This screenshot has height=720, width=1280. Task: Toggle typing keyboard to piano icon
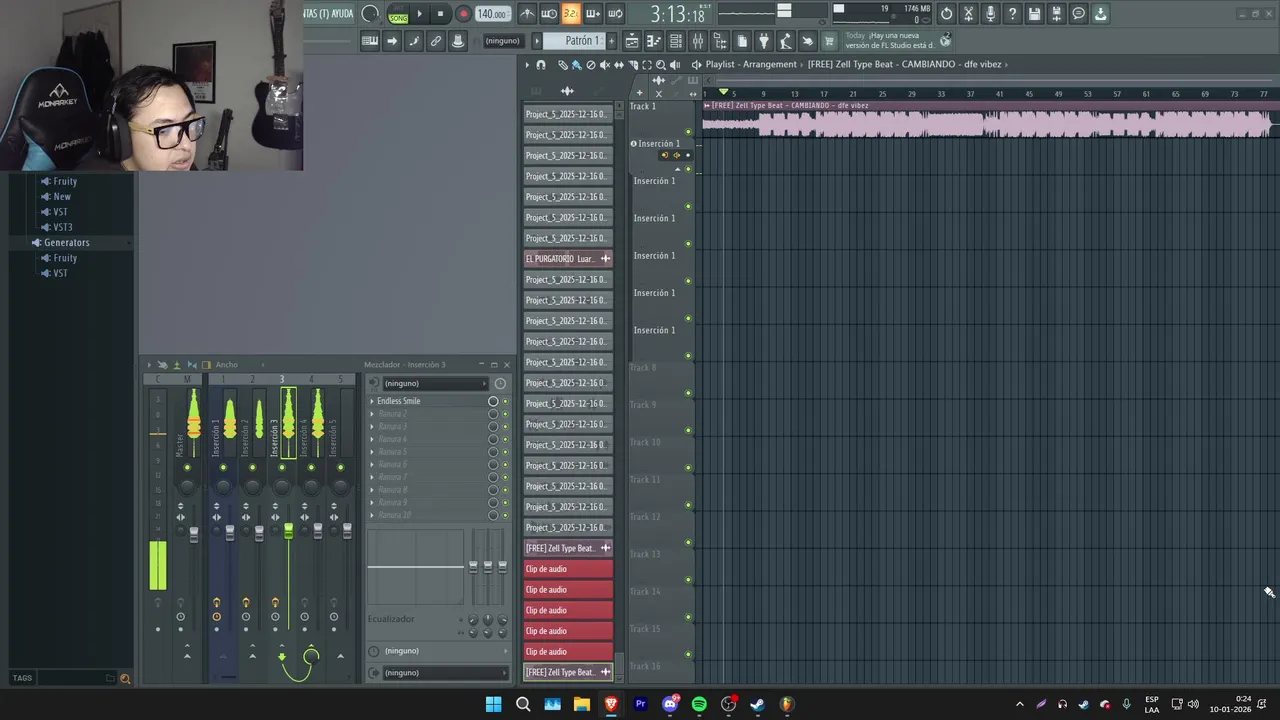click(370, 41)
